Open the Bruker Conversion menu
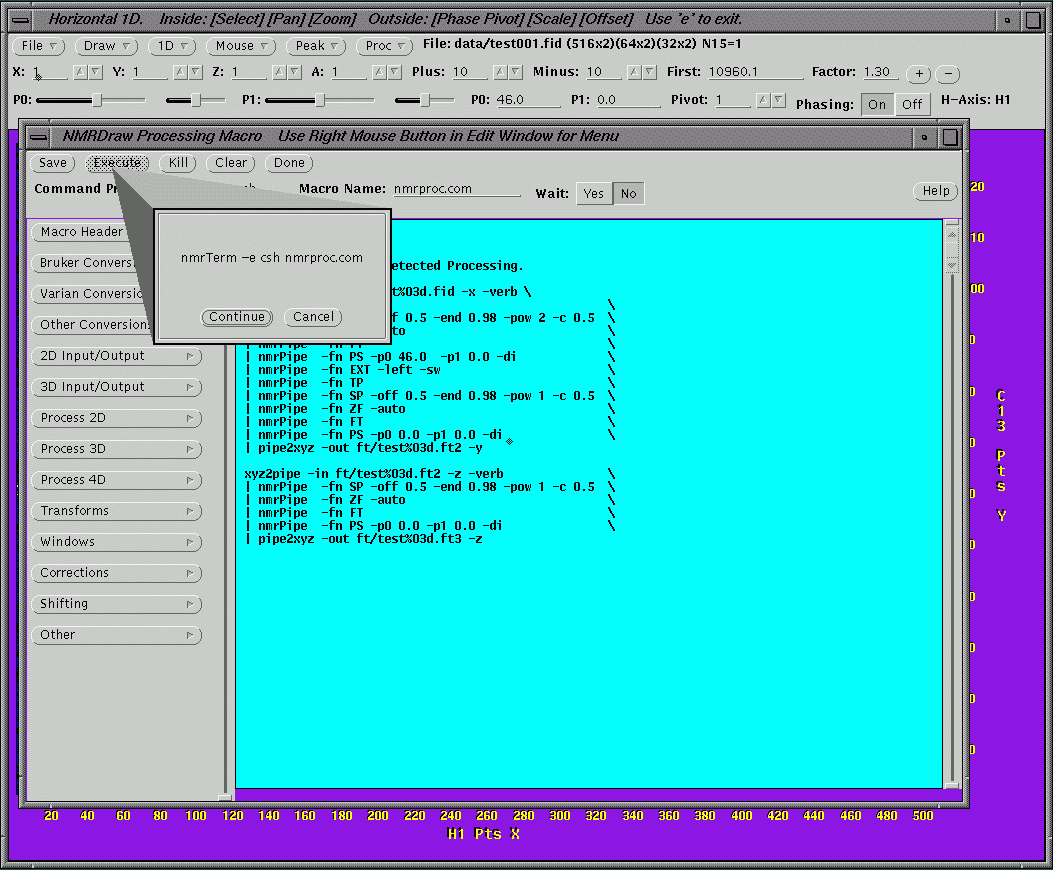Screen dimensions: 1053x870 85,263
